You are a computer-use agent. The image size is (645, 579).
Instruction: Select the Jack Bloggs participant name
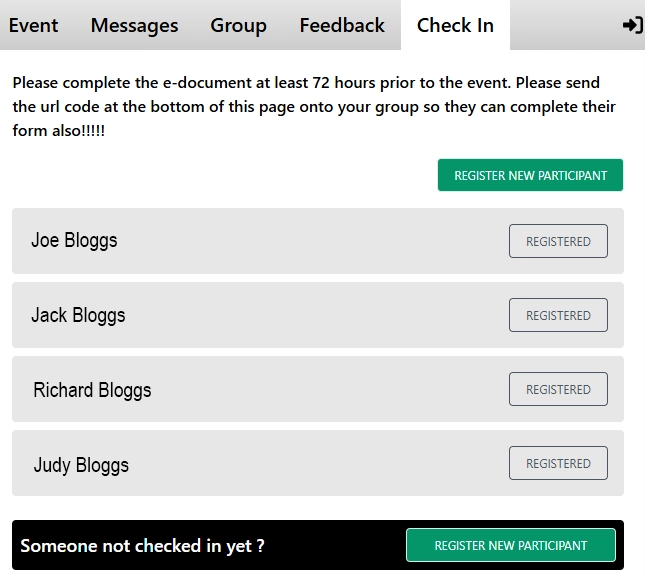pos(78,315)
